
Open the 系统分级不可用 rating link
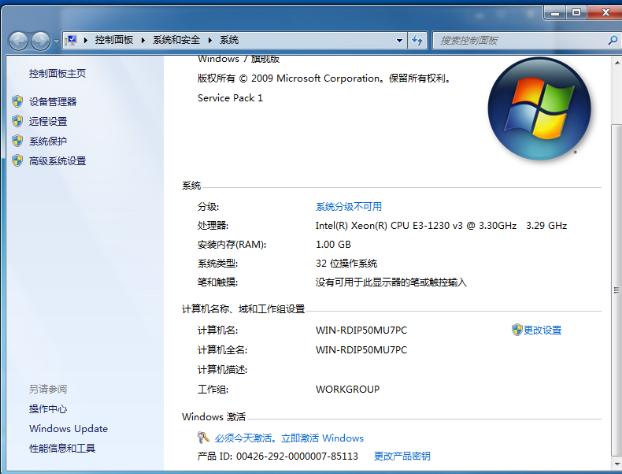[348, 206]
